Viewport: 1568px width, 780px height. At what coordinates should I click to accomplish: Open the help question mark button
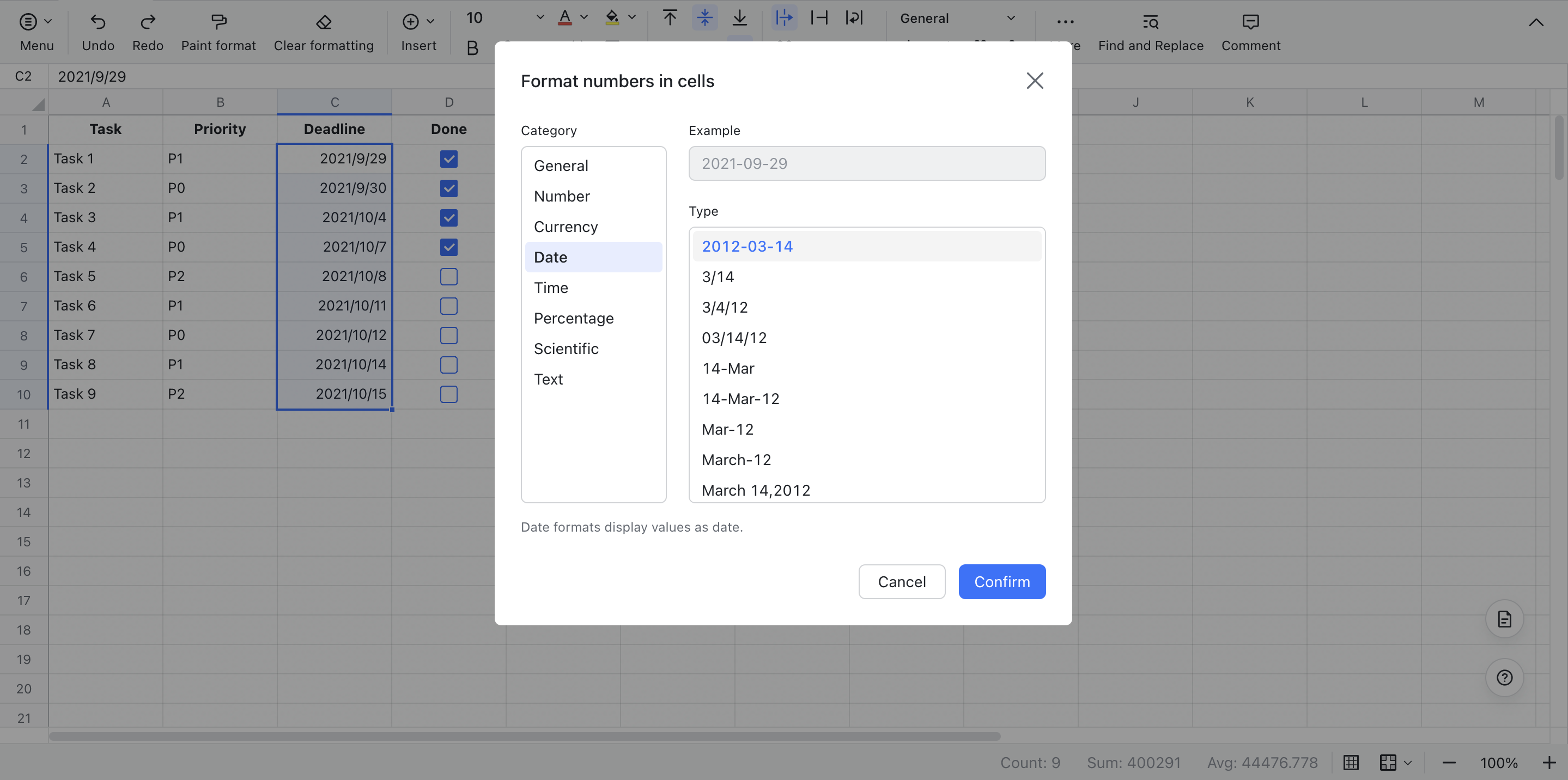pyautogui.click(x=1504, y=677)
